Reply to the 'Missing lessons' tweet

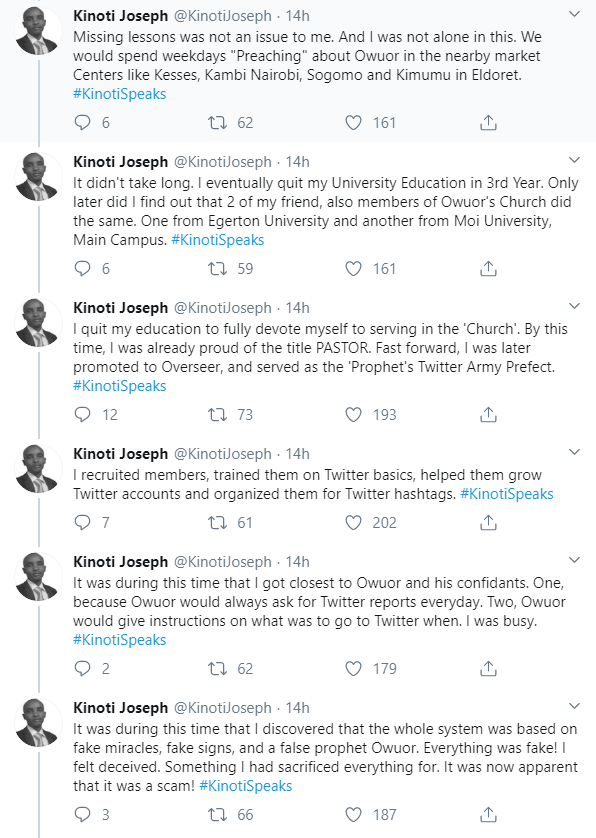pos(82,123)
